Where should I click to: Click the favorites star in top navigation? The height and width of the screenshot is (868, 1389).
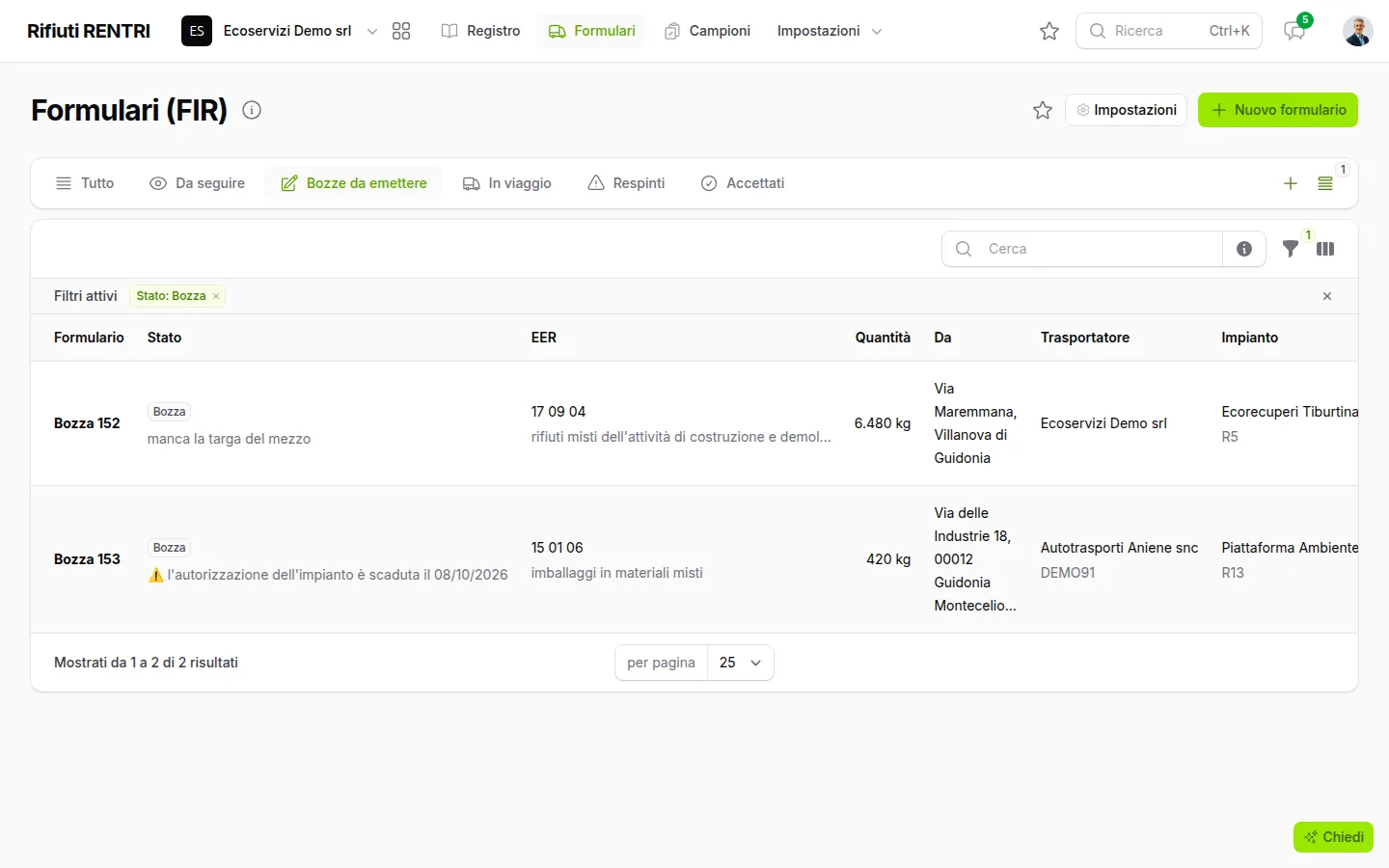1049,31
